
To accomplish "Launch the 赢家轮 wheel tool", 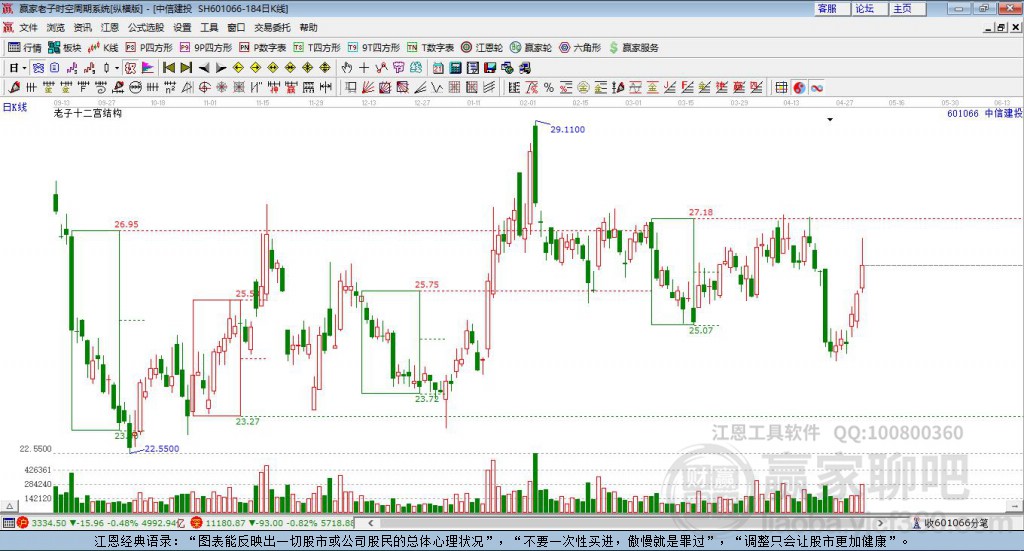I will pyautogui.click(x=530, y=48).
